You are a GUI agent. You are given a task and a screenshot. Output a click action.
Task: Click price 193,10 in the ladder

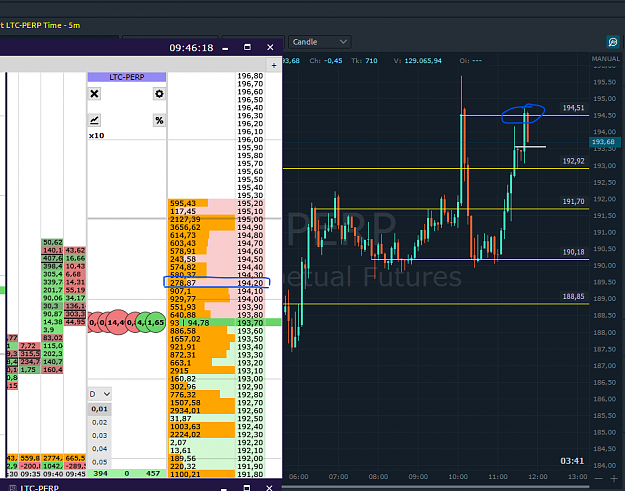pyautogui.click(x=250, y=371)
